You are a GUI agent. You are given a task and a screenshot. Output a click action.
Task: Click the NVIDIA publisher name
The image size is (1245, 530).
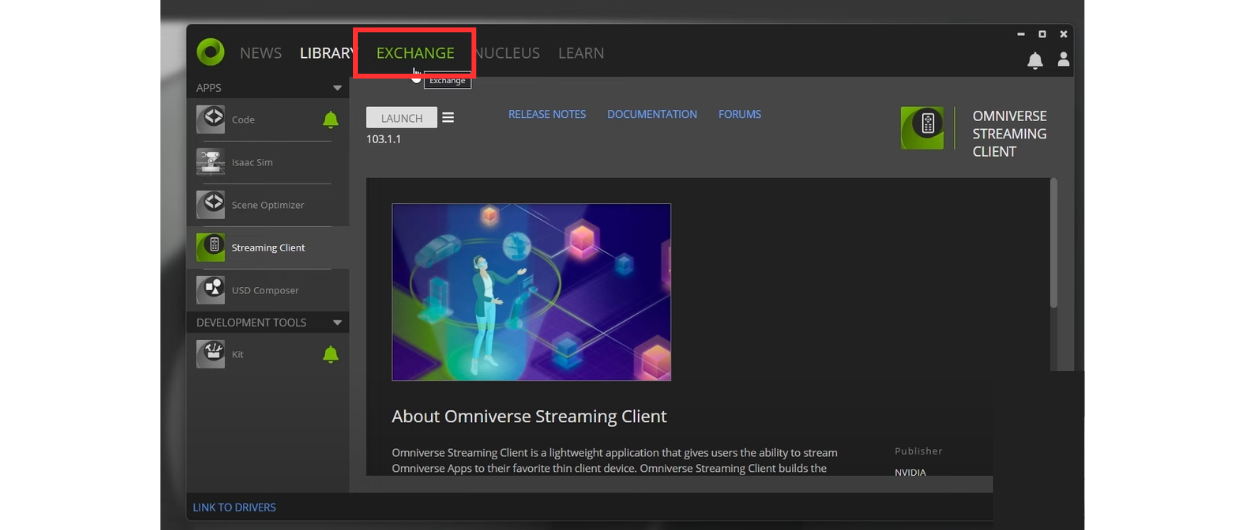tap(910, 472)
